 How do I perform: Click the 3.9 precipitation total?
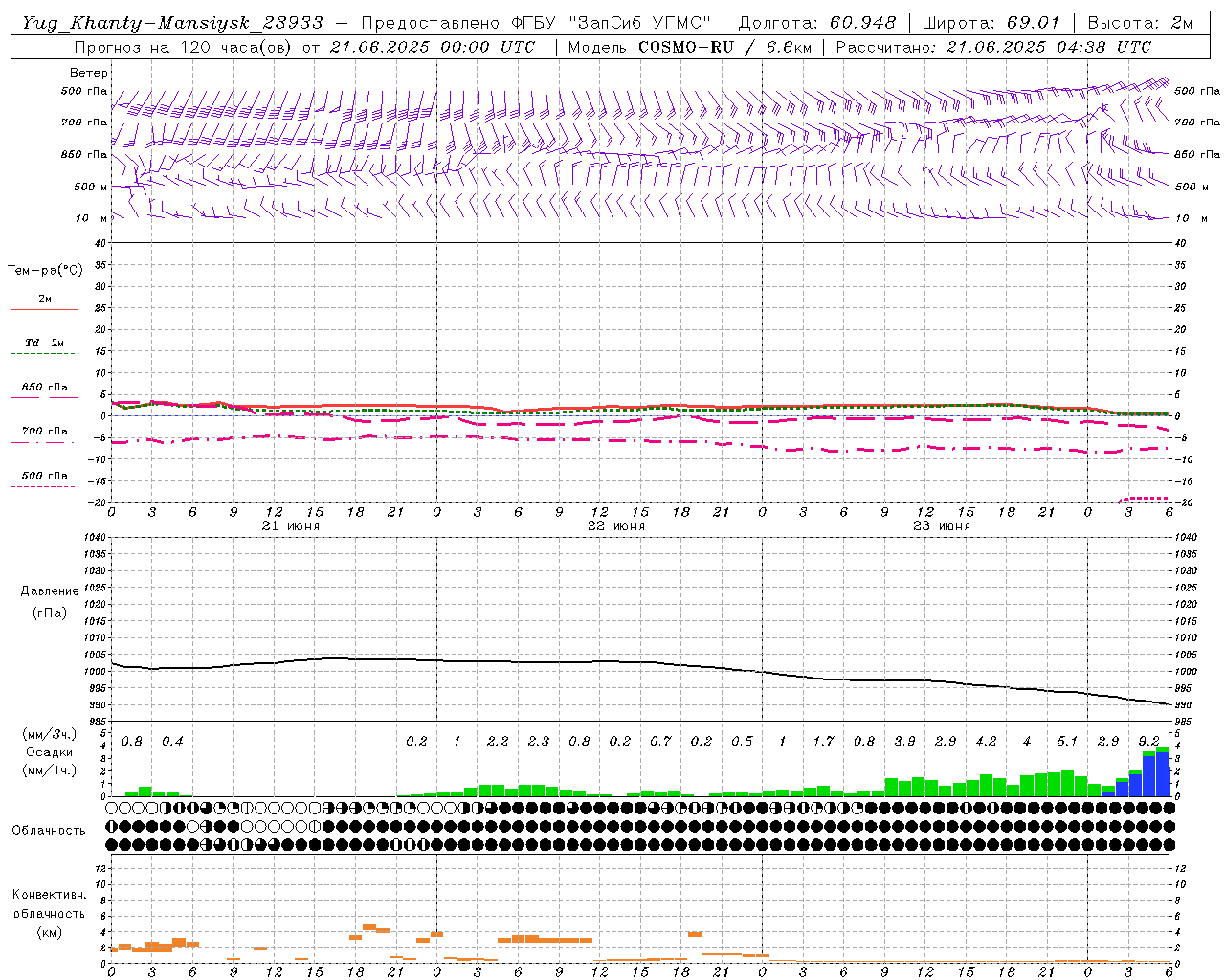[904, 742]
